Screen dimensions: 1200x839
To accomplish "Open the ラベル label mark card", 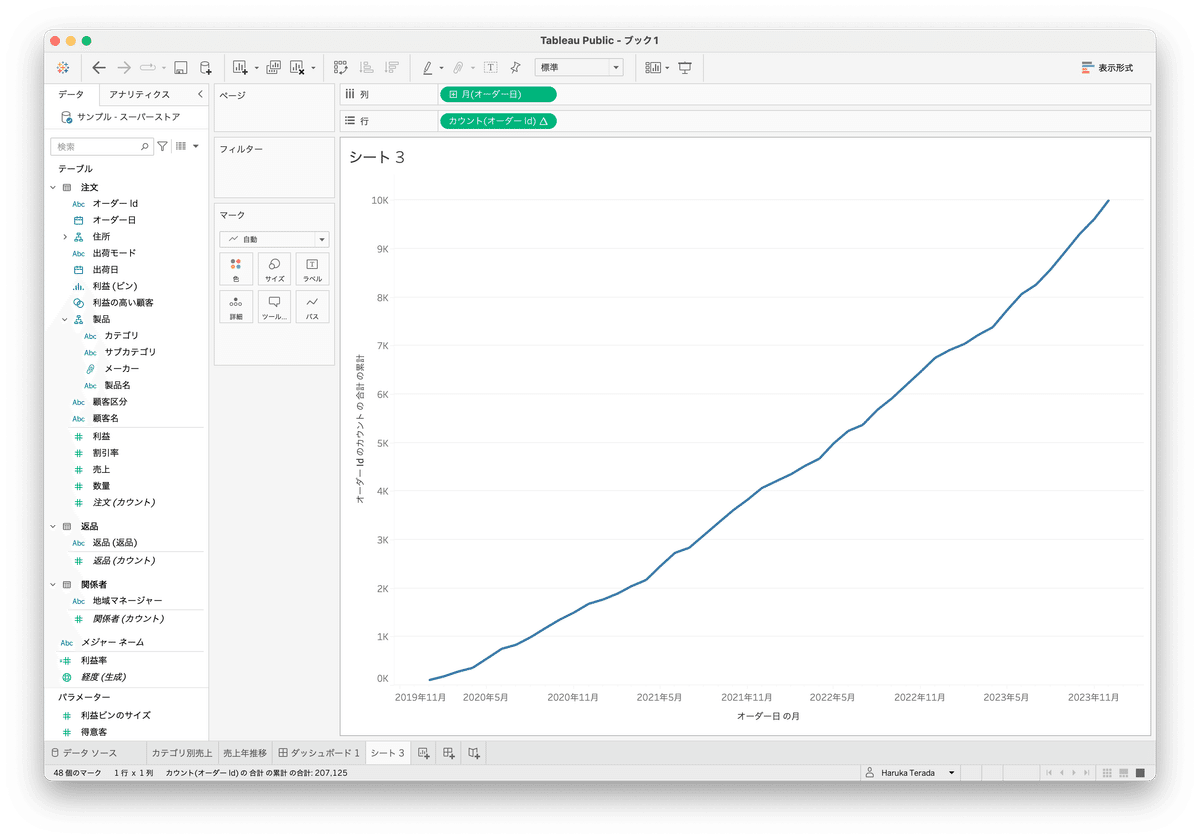I will [312, 270].
